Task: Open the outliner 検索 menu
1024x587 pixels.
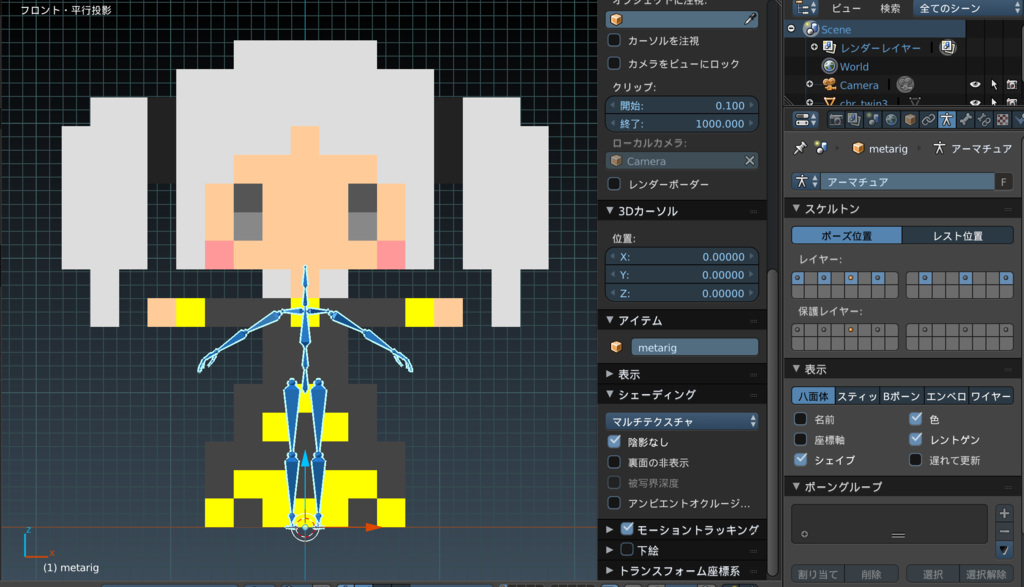Action: coord(890,8)
